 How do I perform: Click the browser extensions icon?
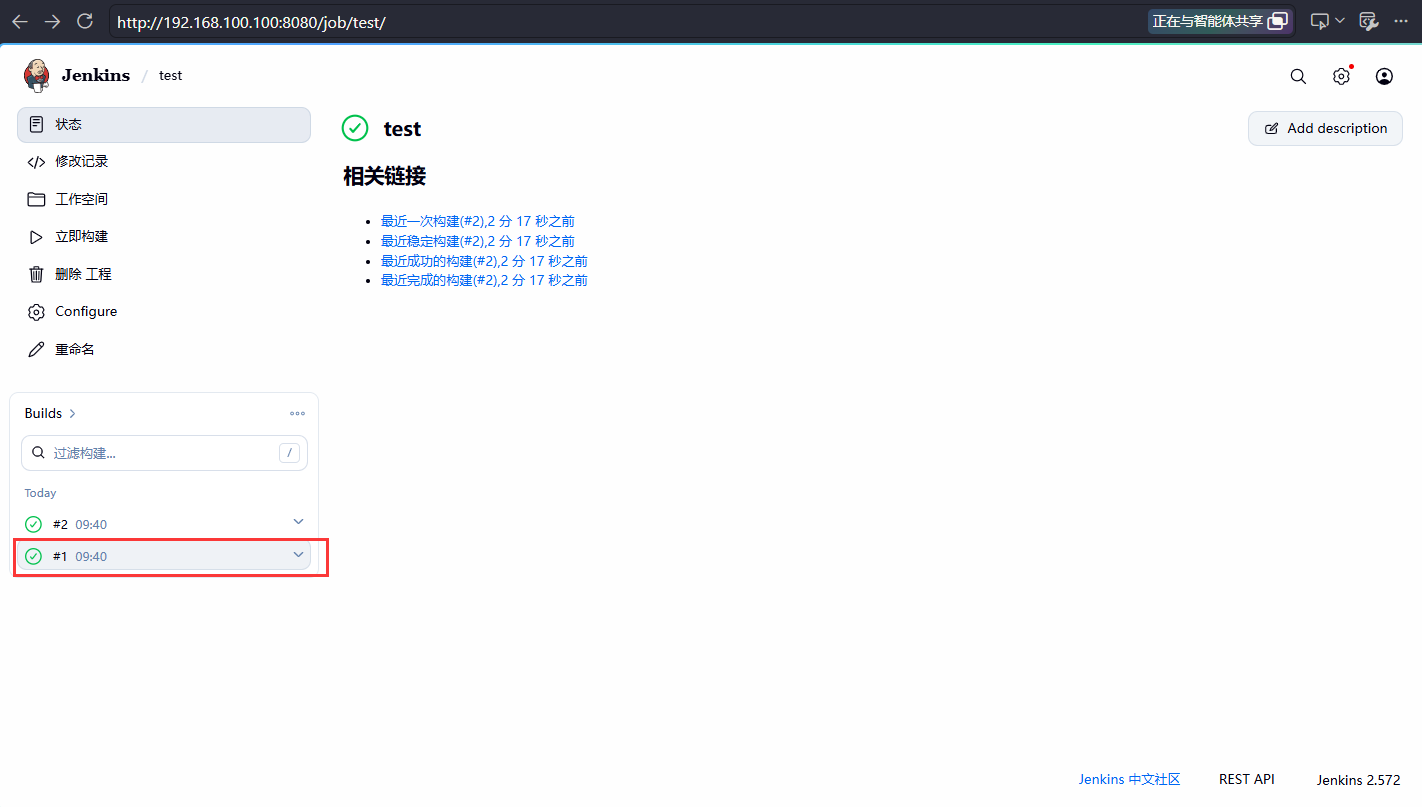[1369, 21]
